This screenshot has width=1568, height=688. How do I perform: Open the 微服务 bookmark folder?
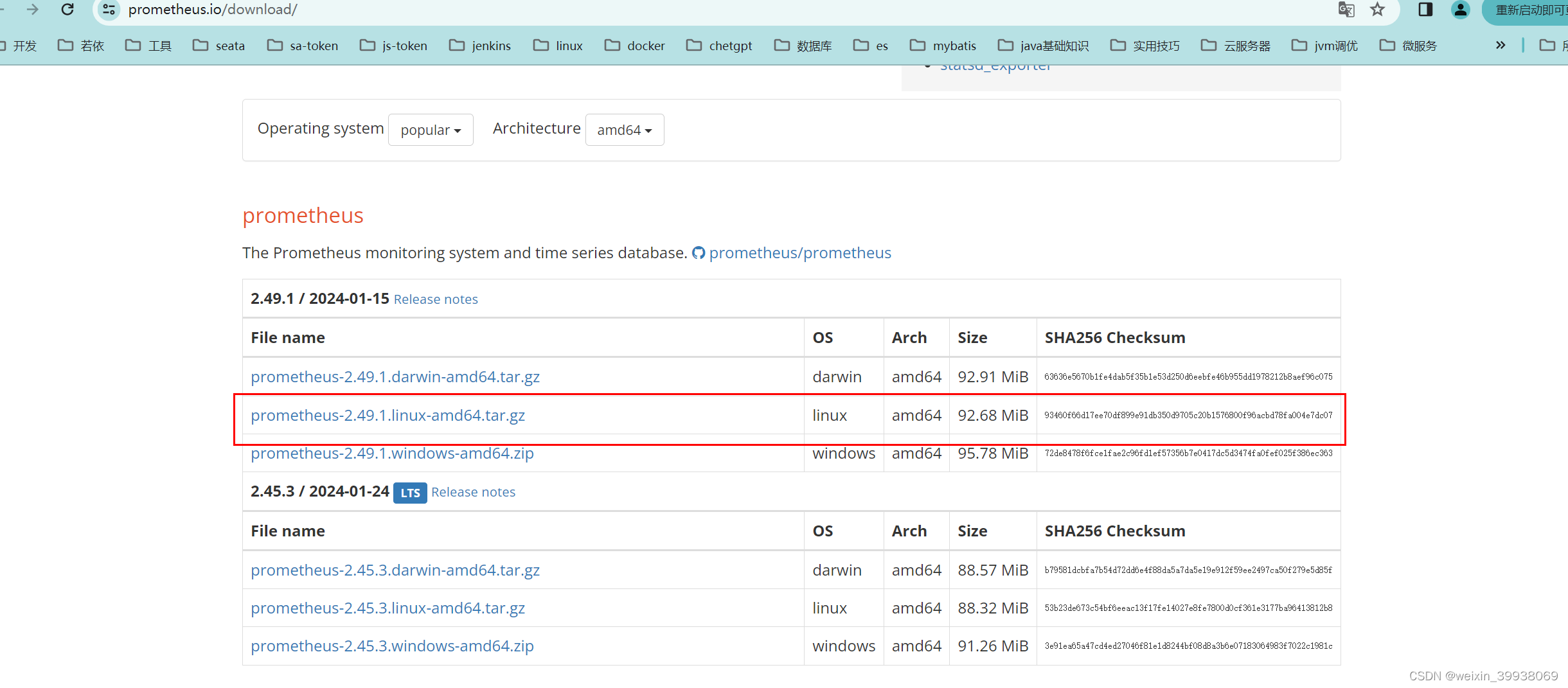pyautogui.click(x=1408, y=46)
